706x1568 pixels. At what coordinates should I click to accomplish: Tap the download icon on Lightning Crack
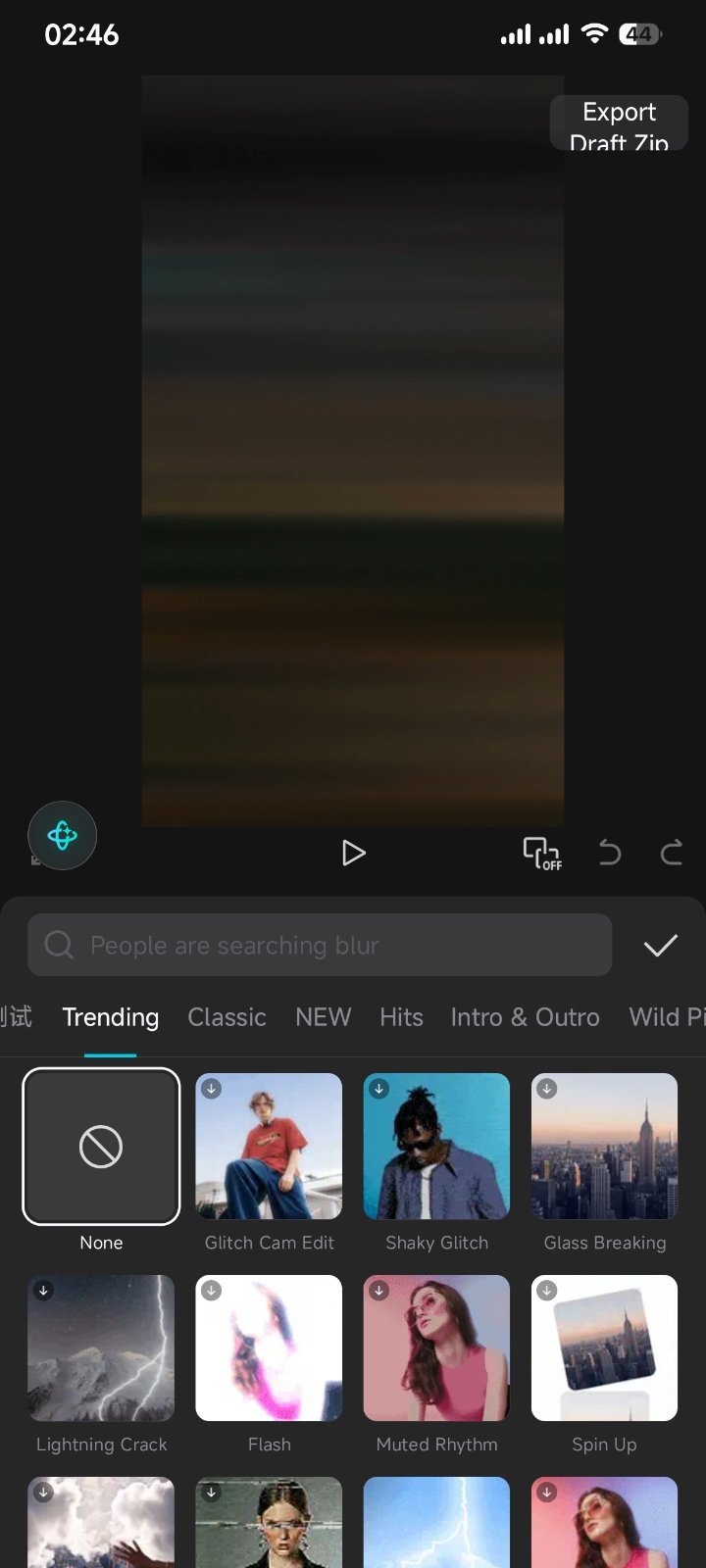coord(43,1291)
